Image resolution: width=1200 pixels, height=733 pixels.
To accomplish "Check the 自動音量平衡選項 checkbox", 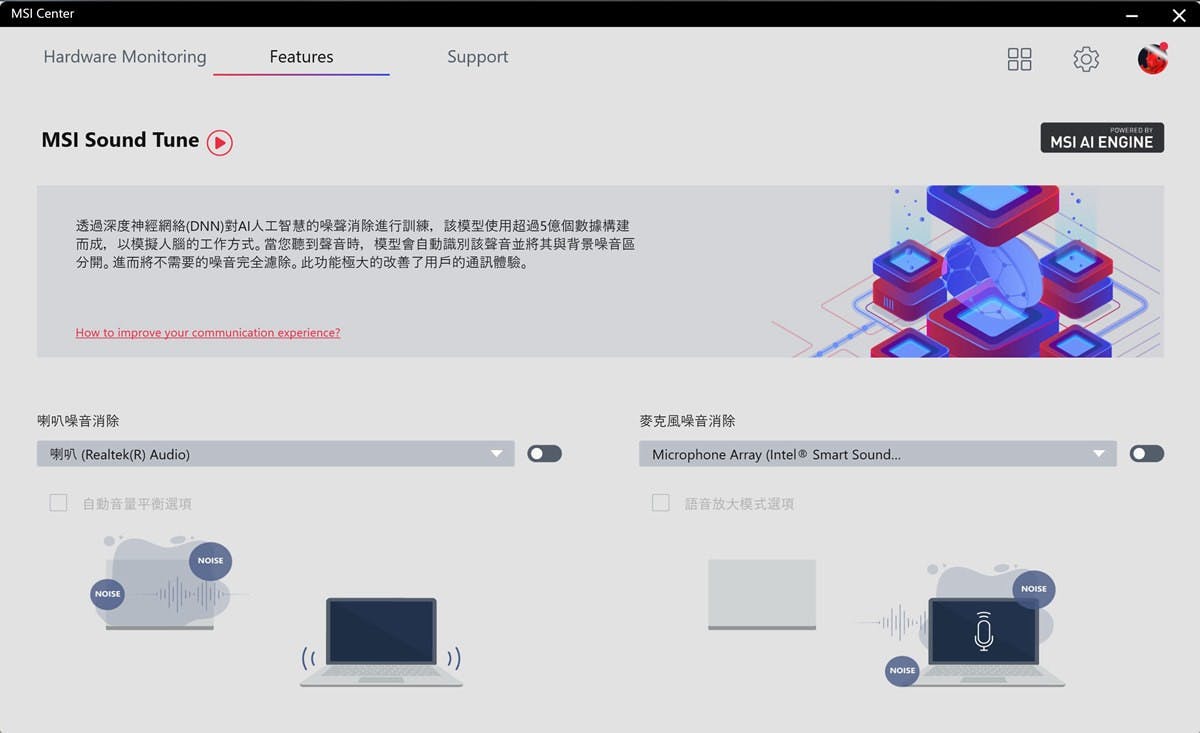I will pos(59,503).
